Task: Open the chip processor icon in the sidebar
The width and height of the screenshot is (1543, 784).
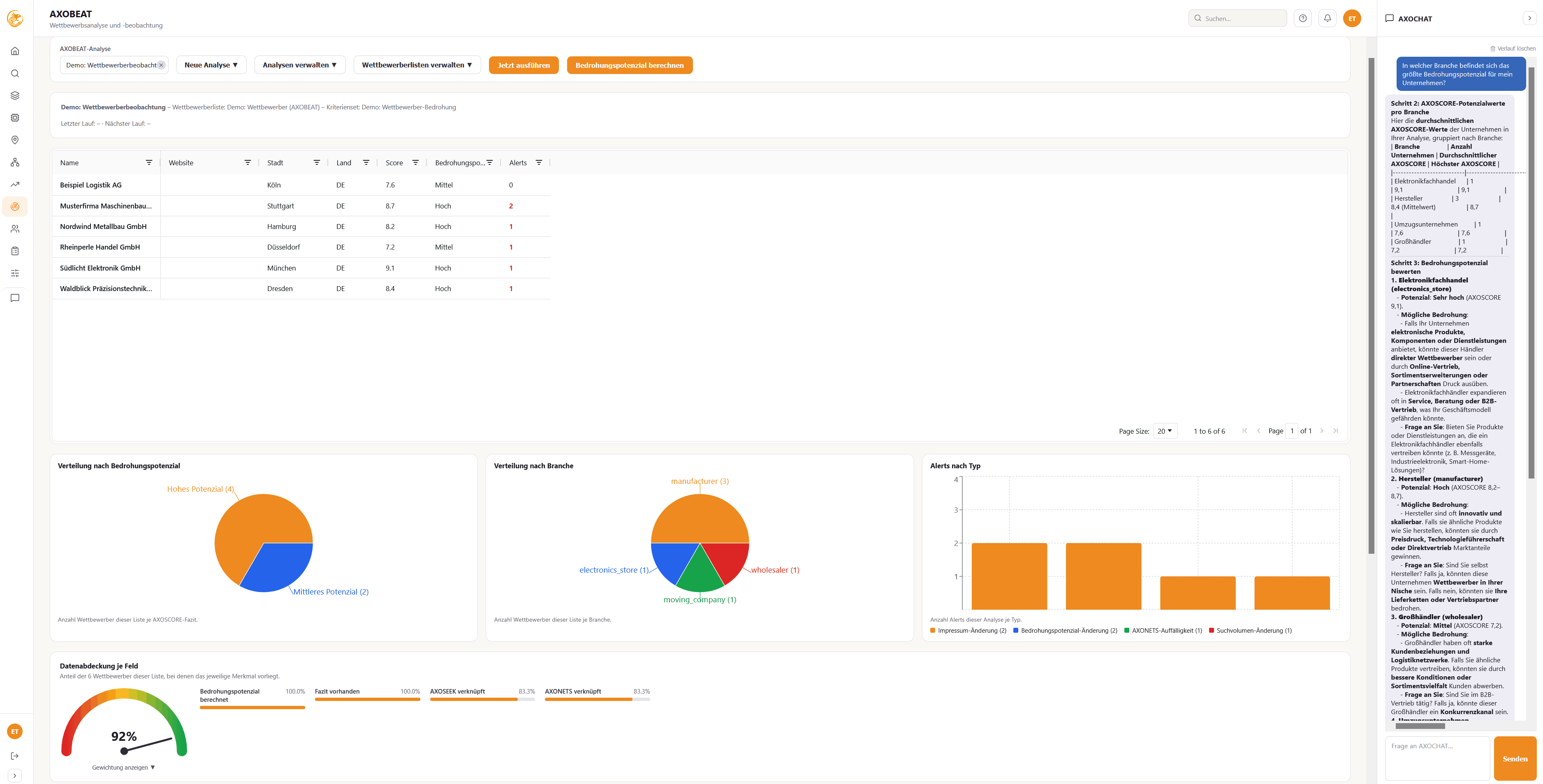Action: [15, 118]
